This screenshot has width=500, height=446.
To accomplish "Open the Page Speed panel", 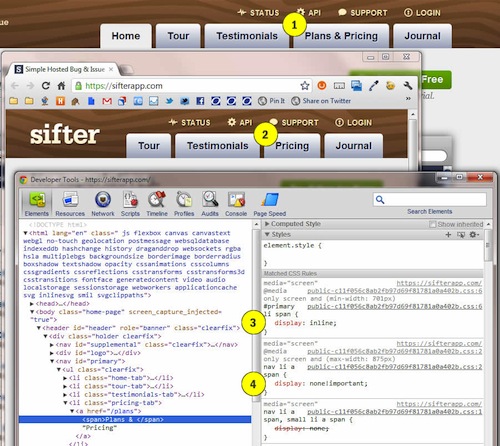I will click(x=270, y=204).
